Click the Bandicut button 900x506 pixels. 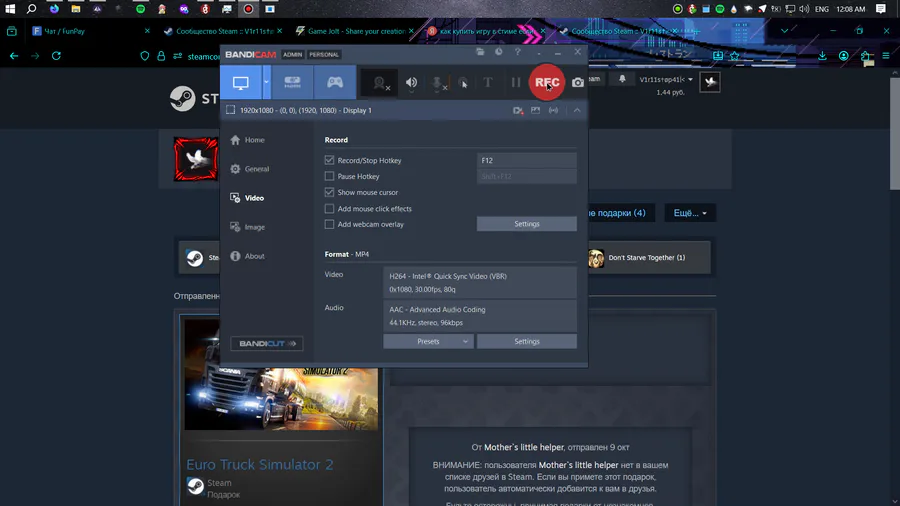(267, 344)
